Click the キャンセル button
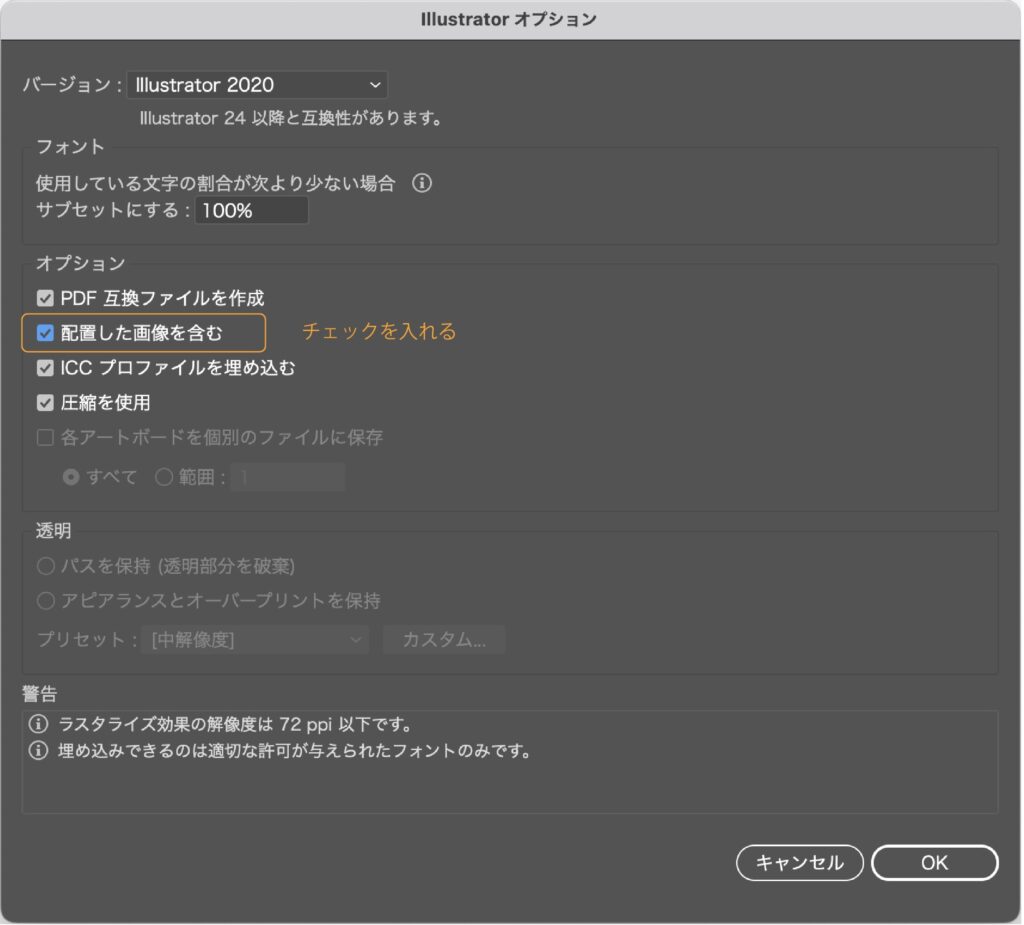Image resolution: width=1024 pixels, height=925 pixels. (x=799, y=863)
